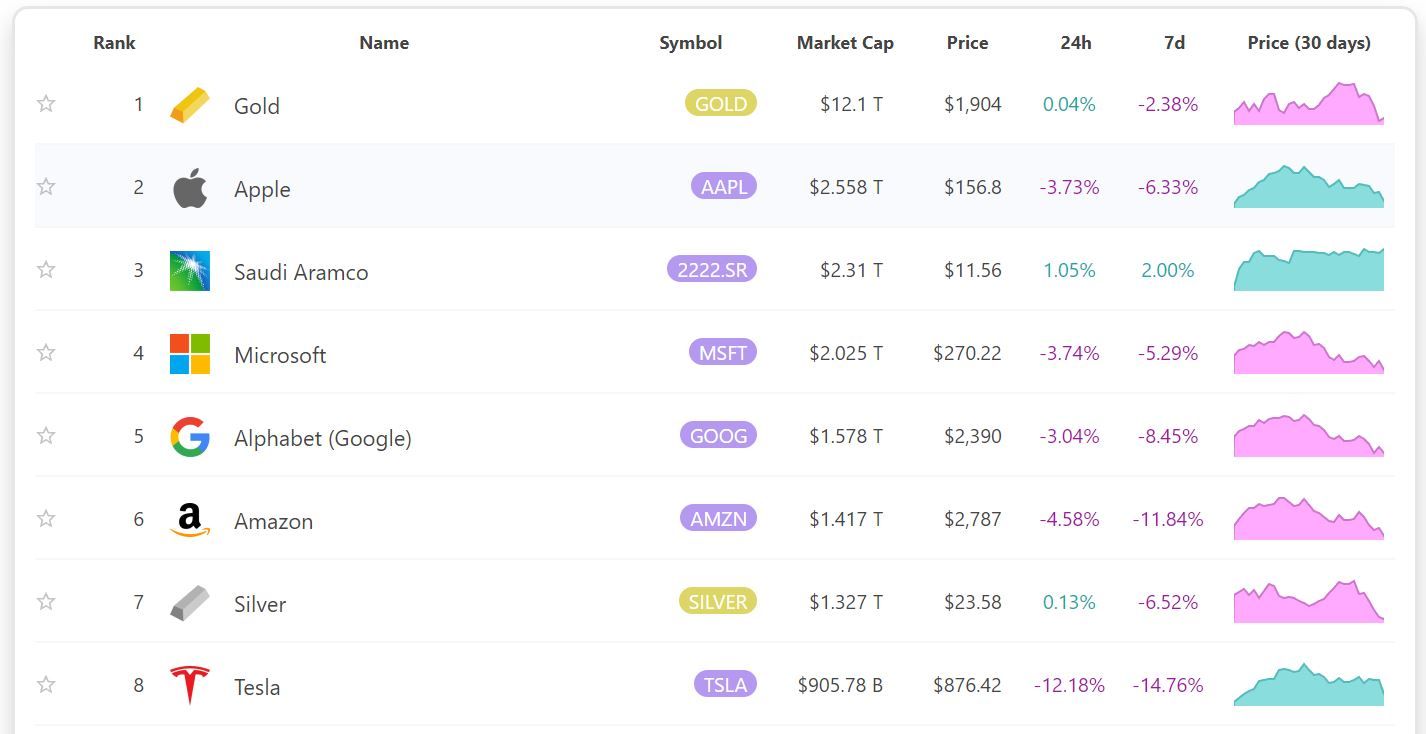Click the yellow SILVER symbol badge

(x=717, y=602)
